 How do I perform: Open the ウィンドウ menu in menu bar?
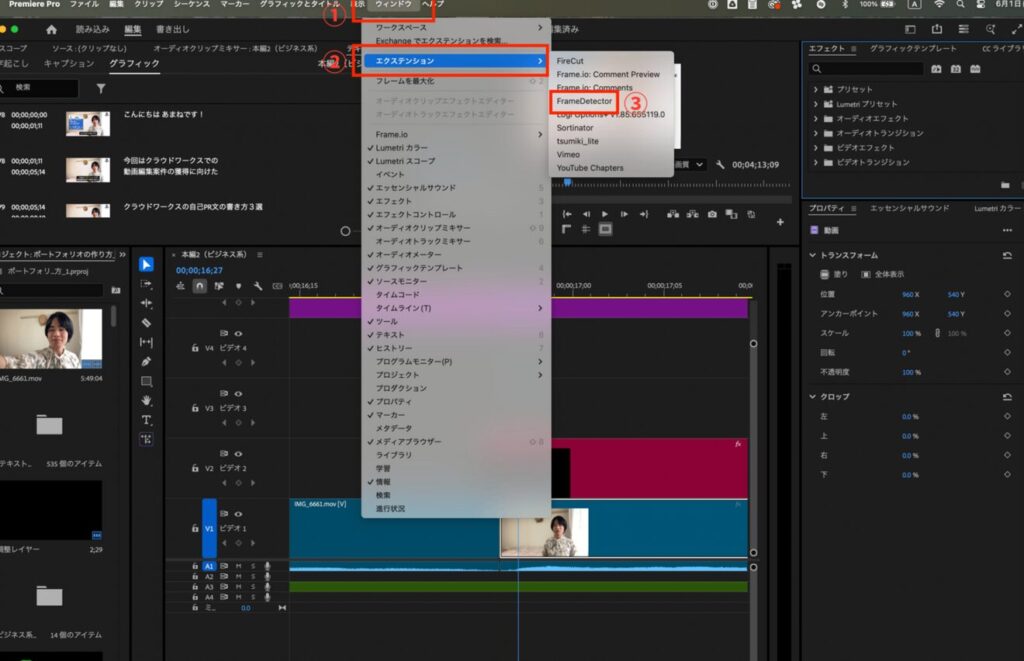click(393, 5)
